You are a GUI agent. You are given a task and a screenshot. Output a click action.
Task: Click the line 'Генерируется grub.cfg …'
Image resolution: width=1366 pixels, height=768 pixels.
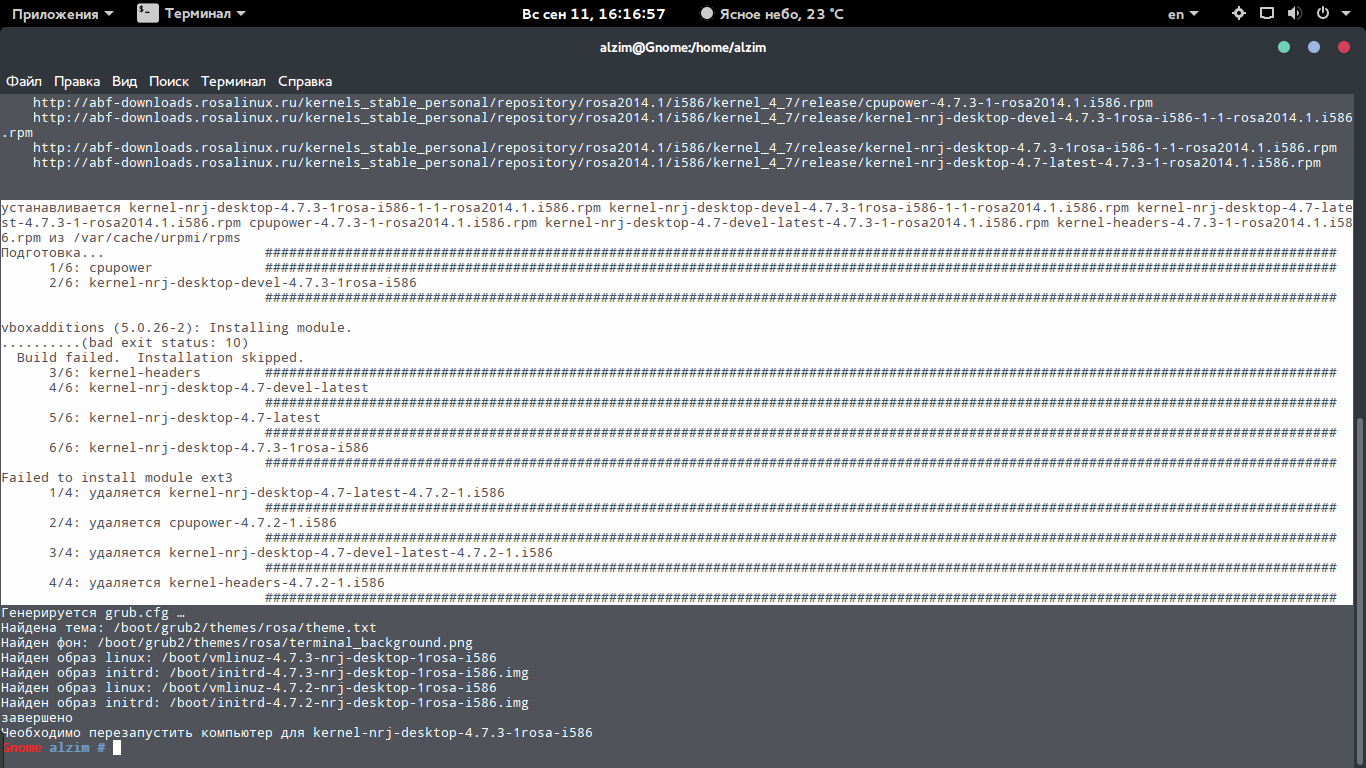tap(93, 613)
